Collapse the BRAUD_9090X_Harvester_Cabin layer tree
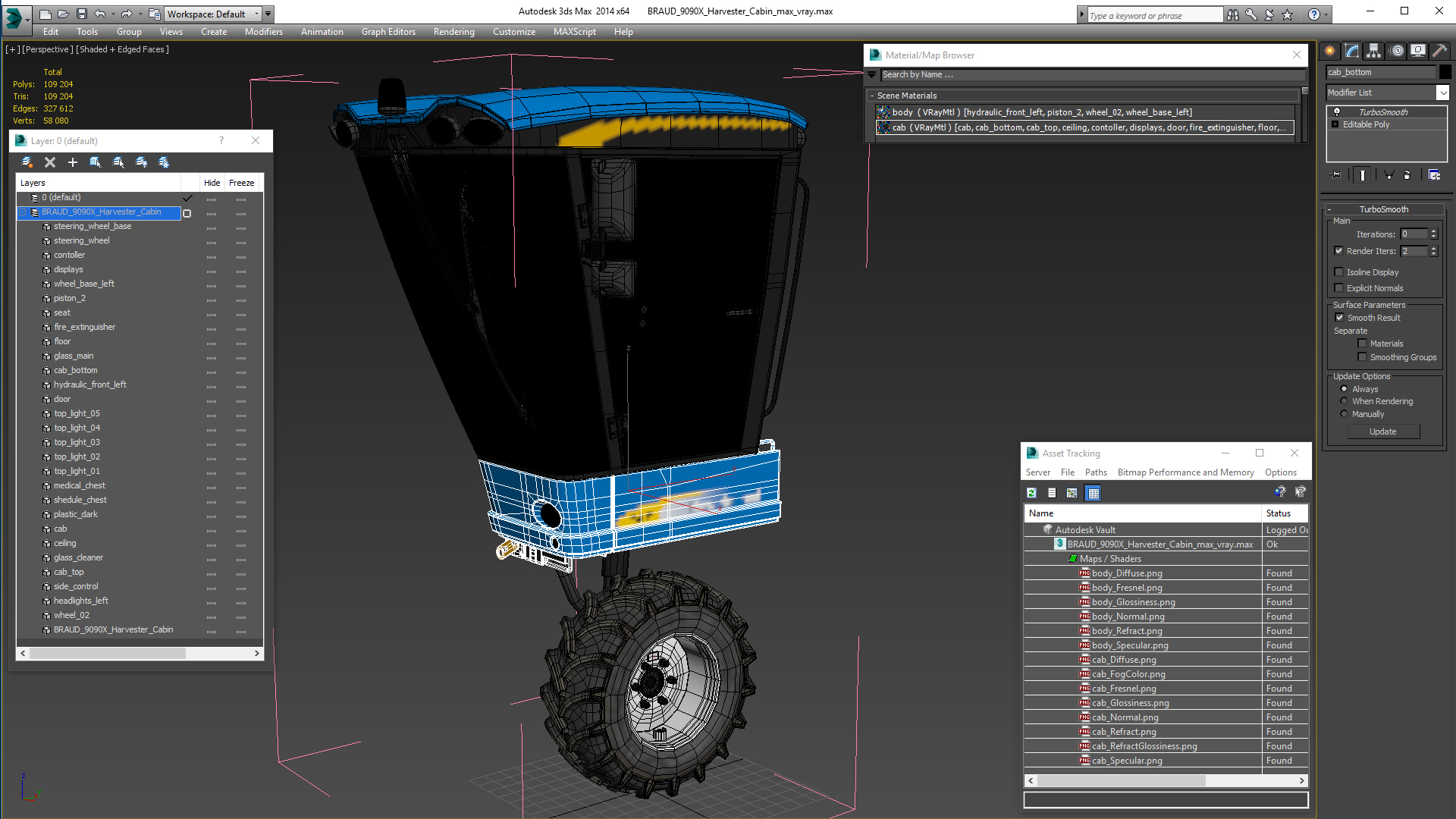 [23, 212]
